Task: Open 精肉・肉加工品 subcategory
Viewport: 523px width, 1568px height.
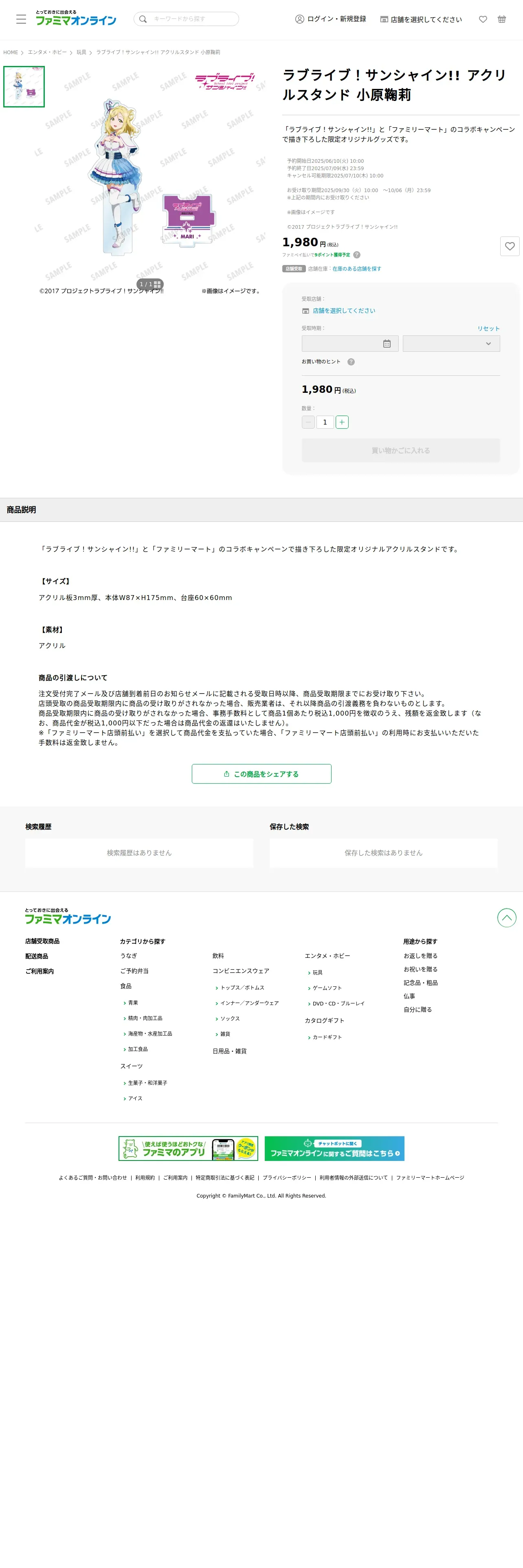Action: click(x=145, y=1018)
